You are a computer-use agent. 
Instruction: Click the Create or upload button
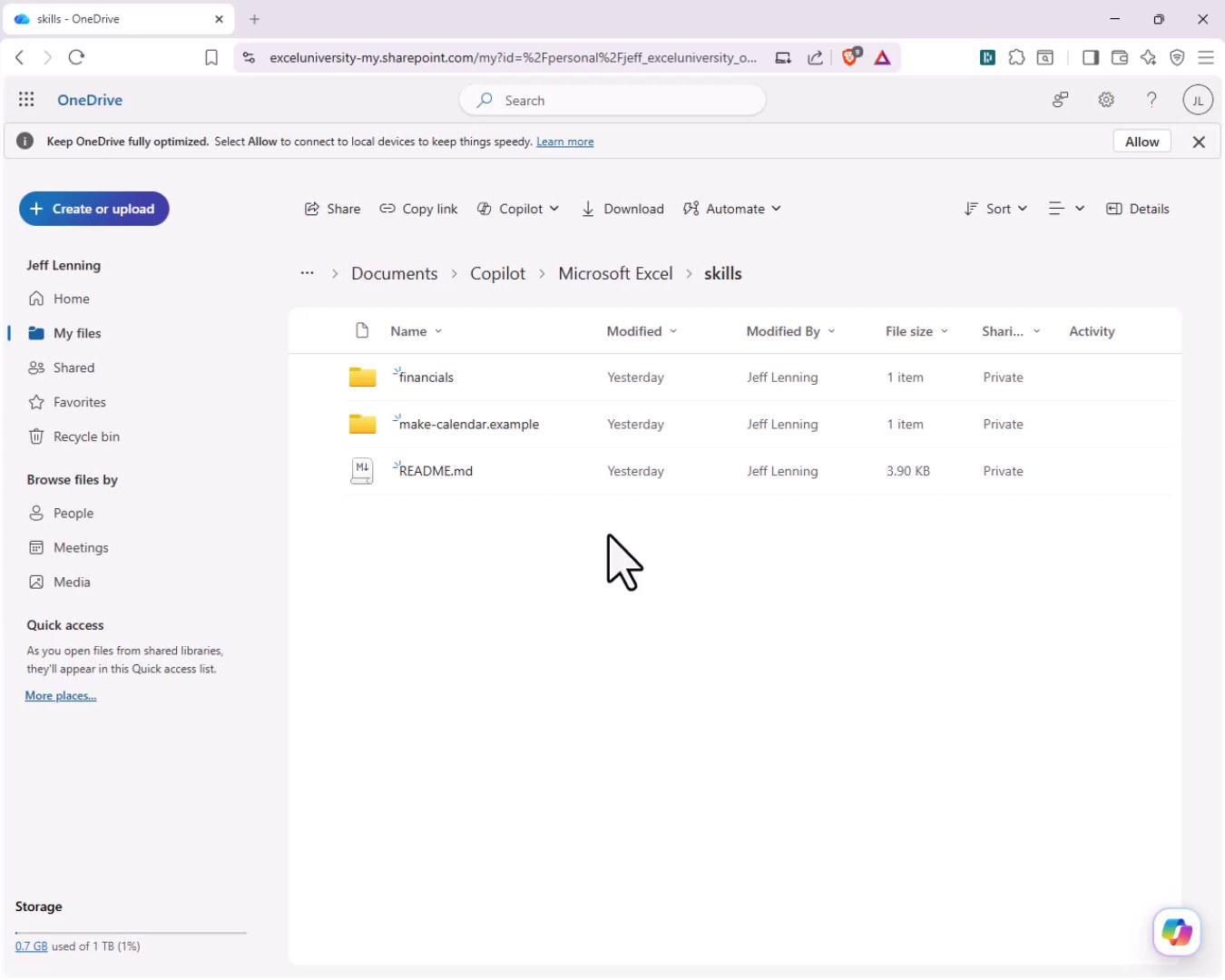(x=94, y=209)
